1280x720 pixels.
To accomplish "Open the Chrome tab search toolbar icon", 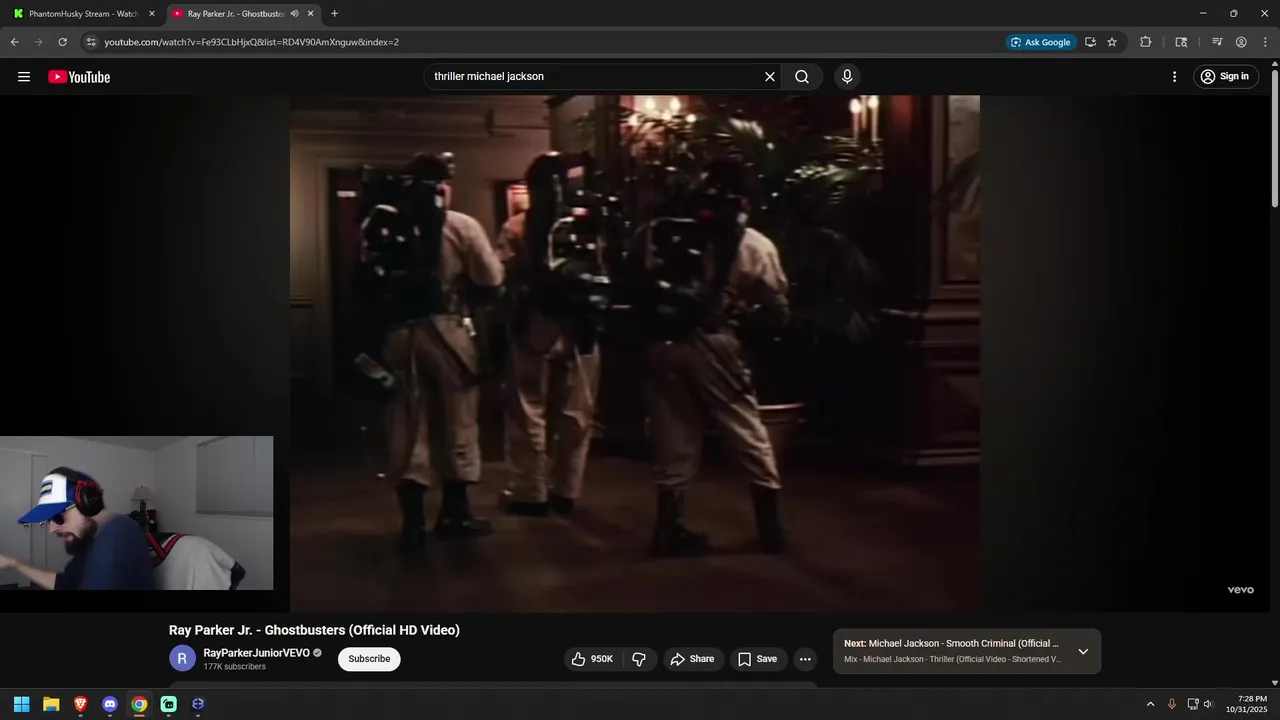I will click(1181, 42).
